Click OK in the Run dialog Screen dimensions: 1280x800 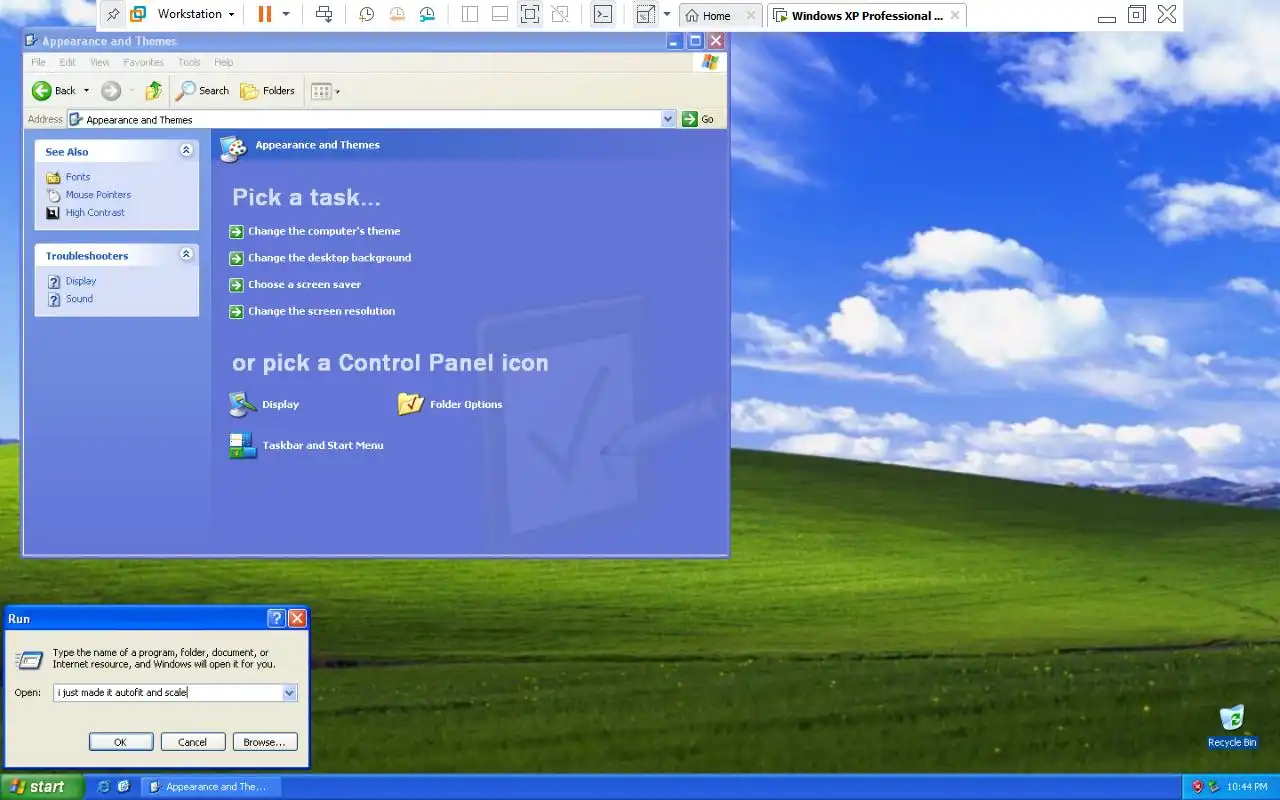121,742
